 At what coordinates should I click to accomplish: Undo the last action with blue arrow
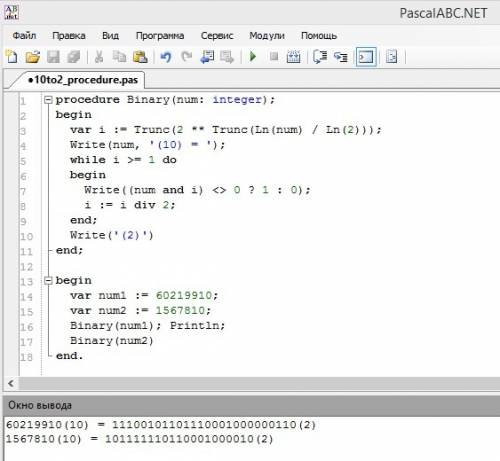(x=166, y=57)
